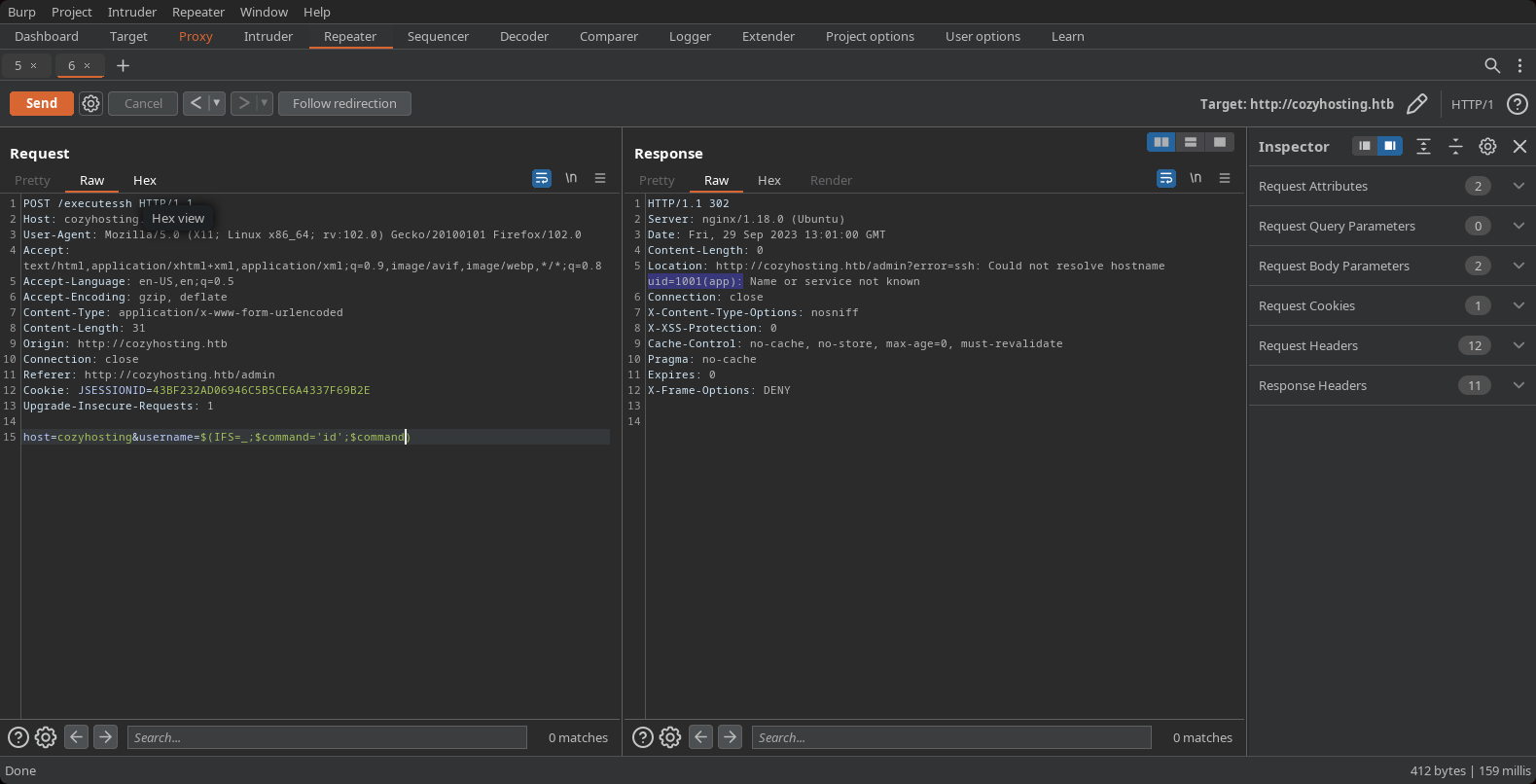Go forward to next request in history

tap(243, 103)
